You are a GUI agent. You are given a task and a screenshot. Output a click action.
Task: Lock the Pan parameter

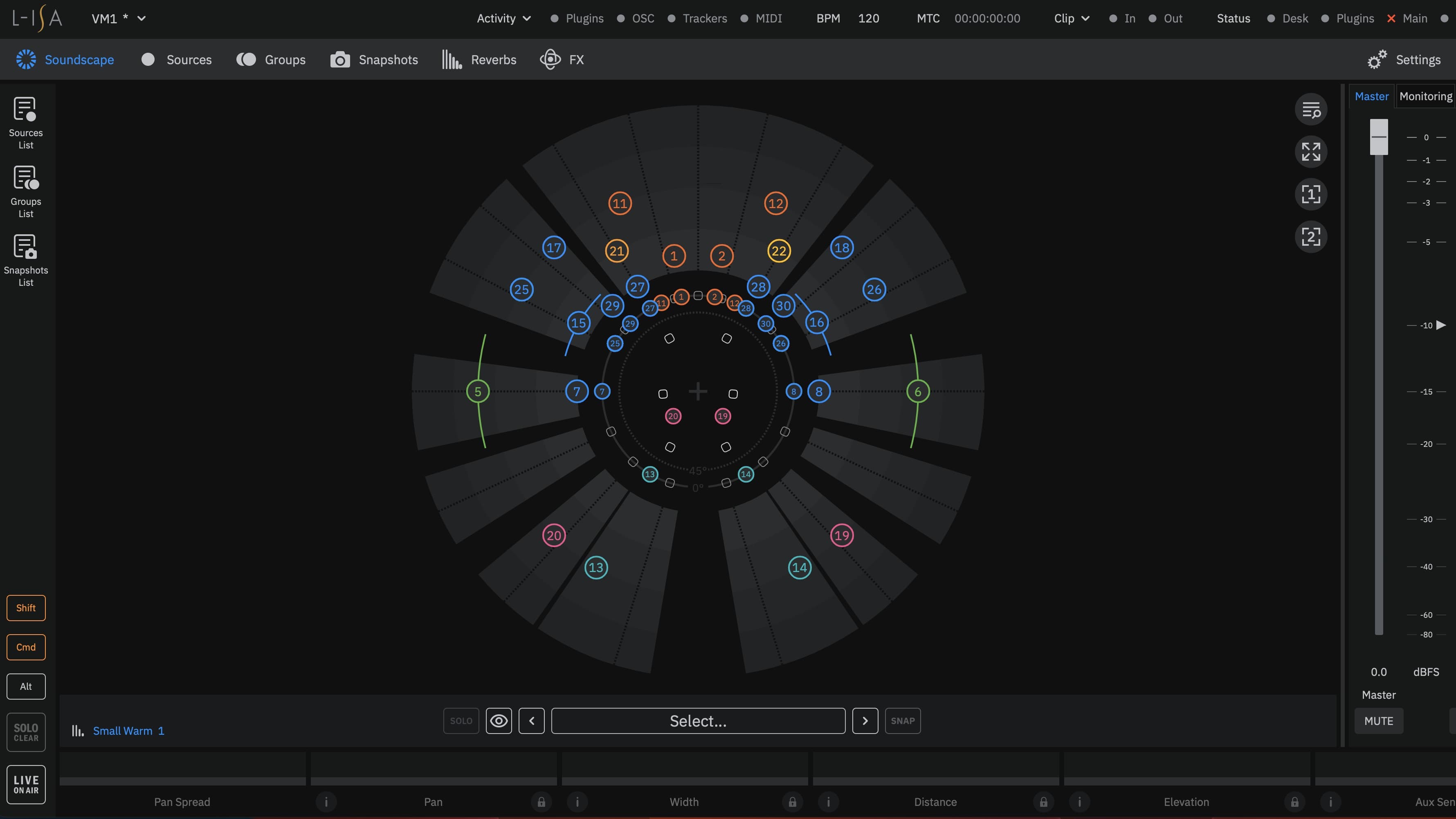[x=541, y=801]
